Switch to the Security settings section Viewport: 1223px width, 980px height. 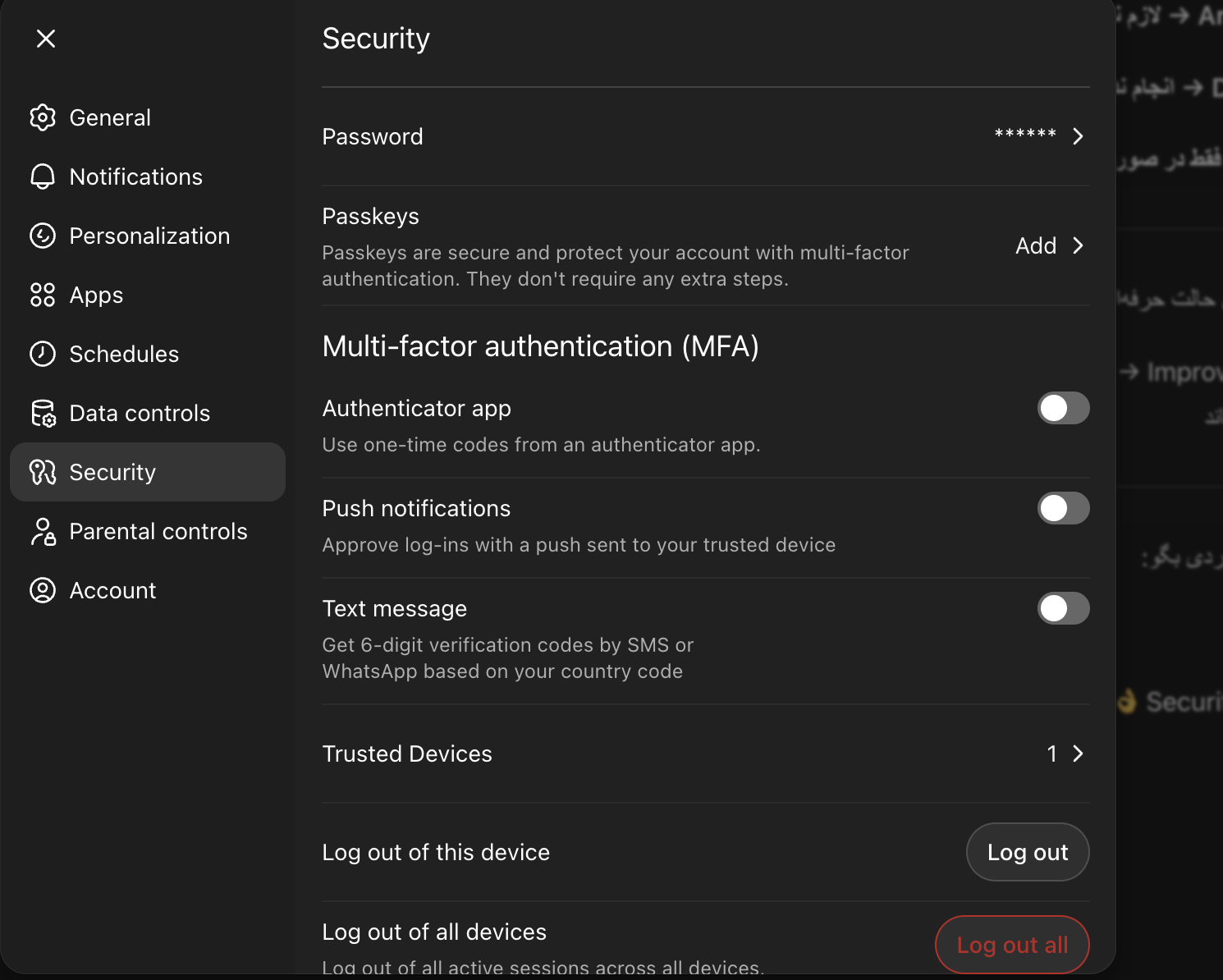point(112,472)
